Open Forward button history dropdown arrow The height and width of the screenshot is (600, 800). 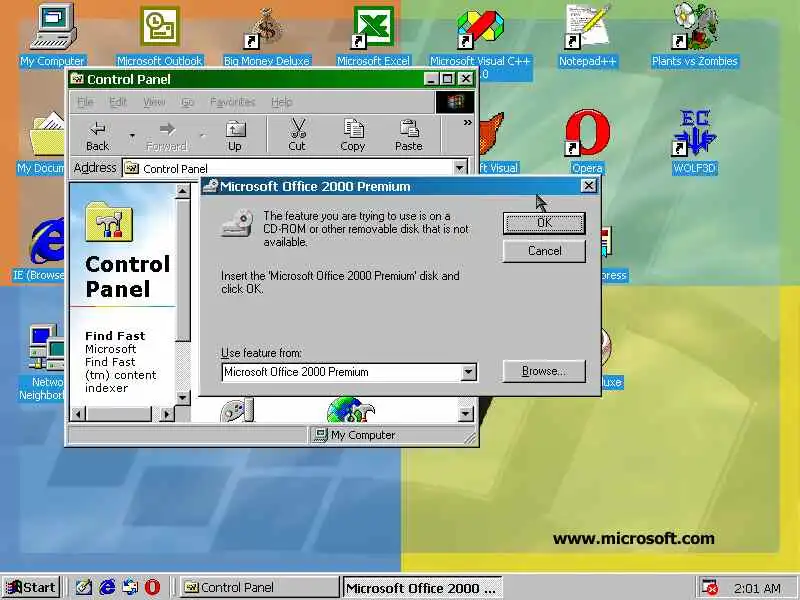click(x=203, y=136)
